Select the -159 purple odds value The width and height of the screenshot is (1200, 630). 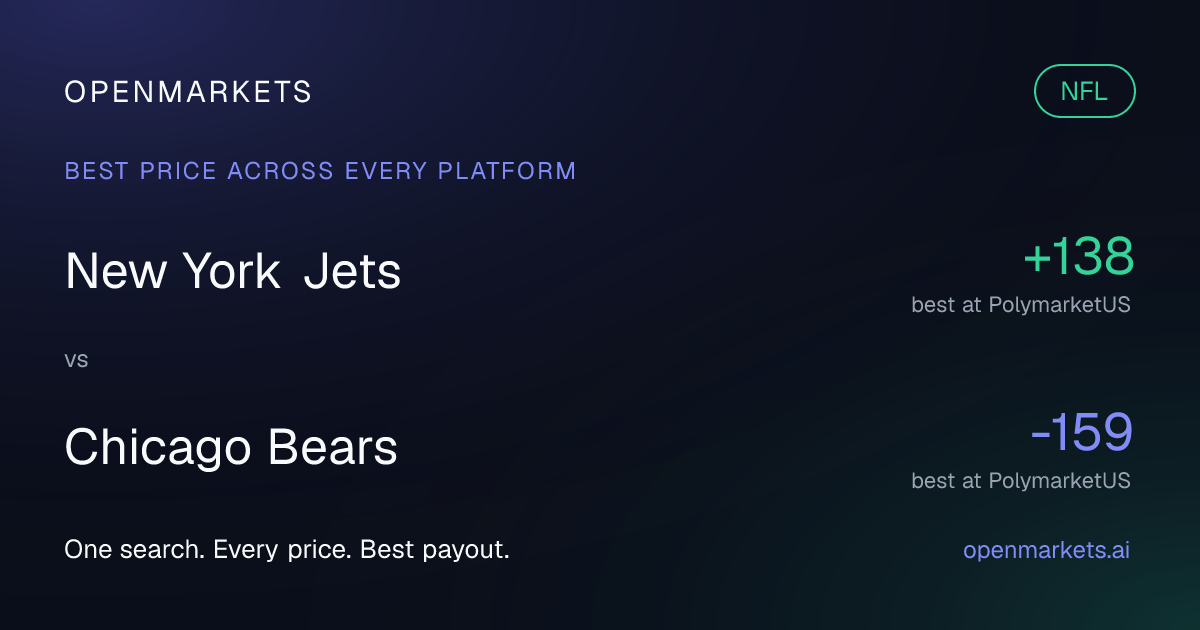point(1082,432)
